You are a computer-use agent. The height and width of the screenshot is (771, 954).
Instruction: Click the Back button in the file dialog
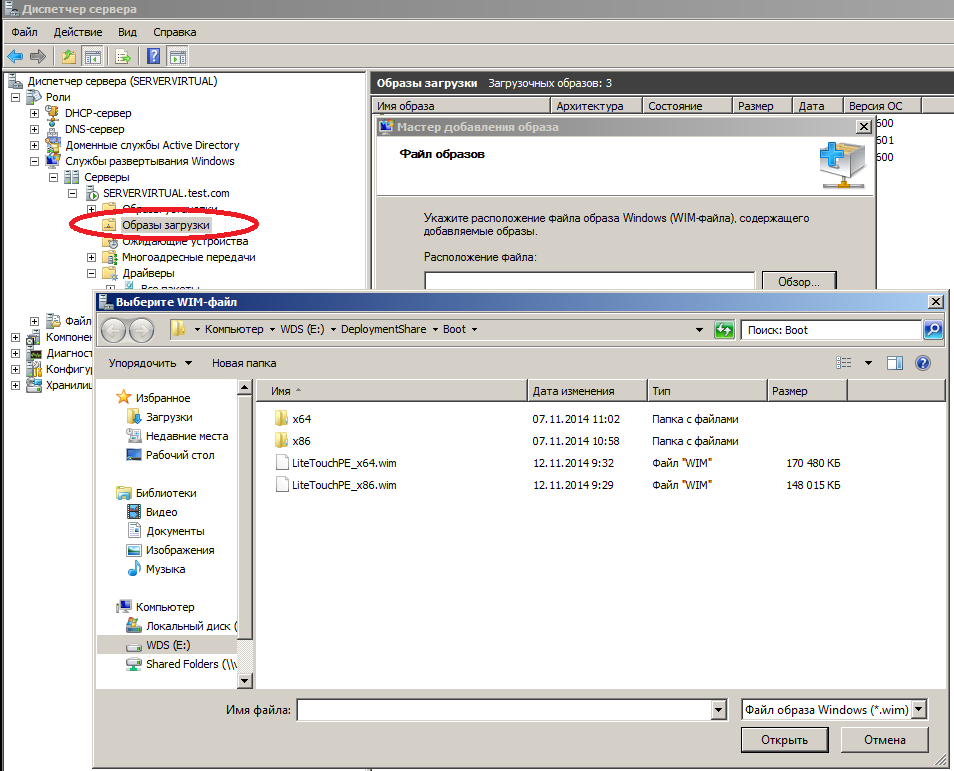point(113,330)
